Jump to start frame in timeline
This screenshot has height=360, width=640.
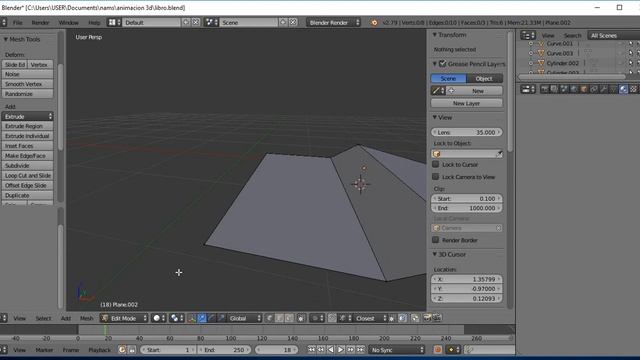[x=311, y=349]
